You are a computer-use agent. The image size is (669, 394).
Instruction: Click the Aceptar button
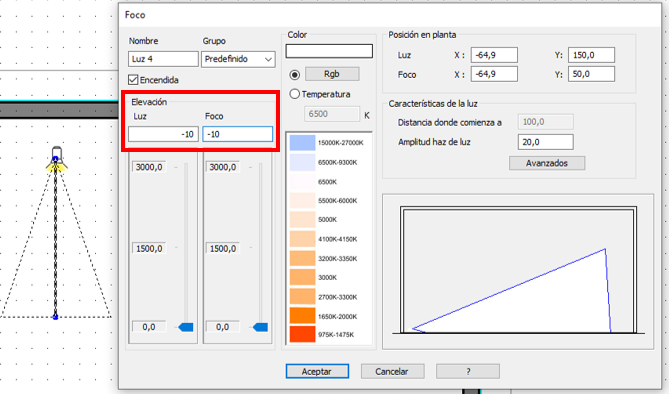pyautogui.click(x=317, y=371)
